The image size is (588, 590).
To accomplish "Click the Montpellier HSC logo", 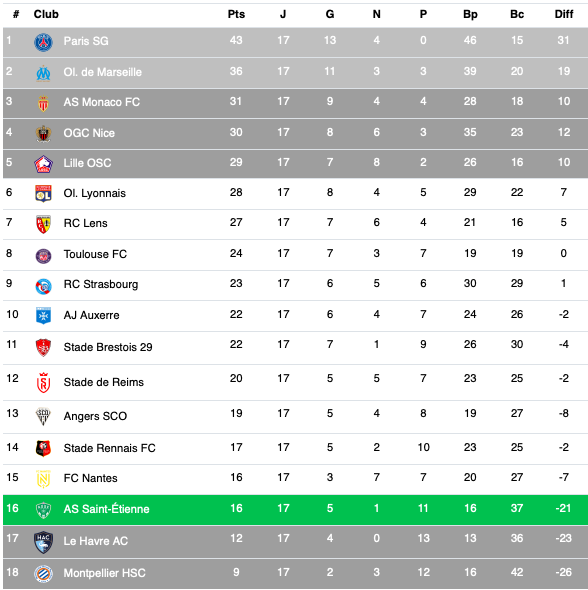I will coord(43,574).
